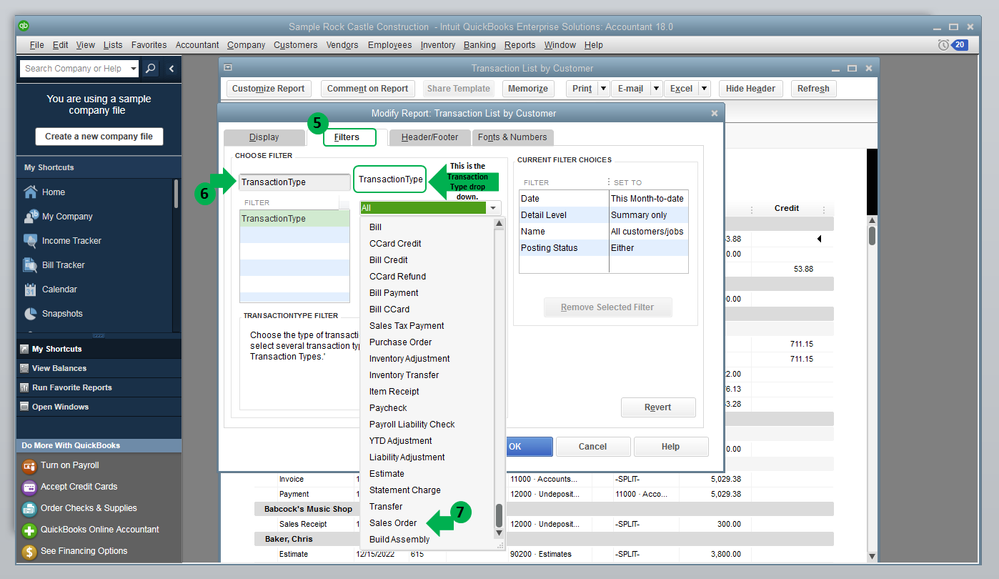The image size is (999, 579).
Task: Click Comment on Report button
Action: pyautogui.click(x=368, y=89)
